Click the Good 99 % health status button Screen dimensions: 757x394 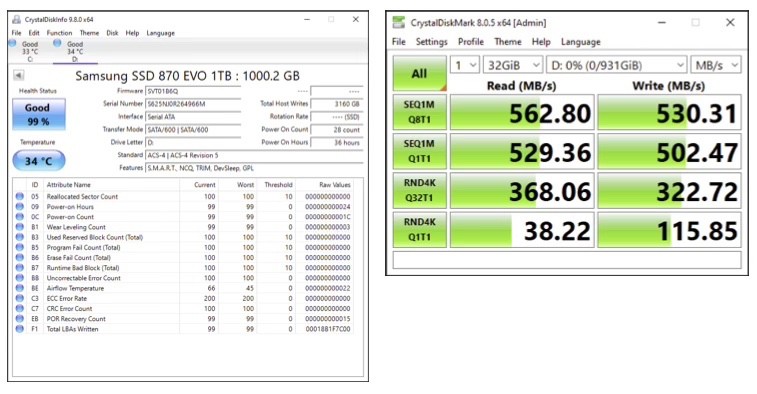(39, 114)
